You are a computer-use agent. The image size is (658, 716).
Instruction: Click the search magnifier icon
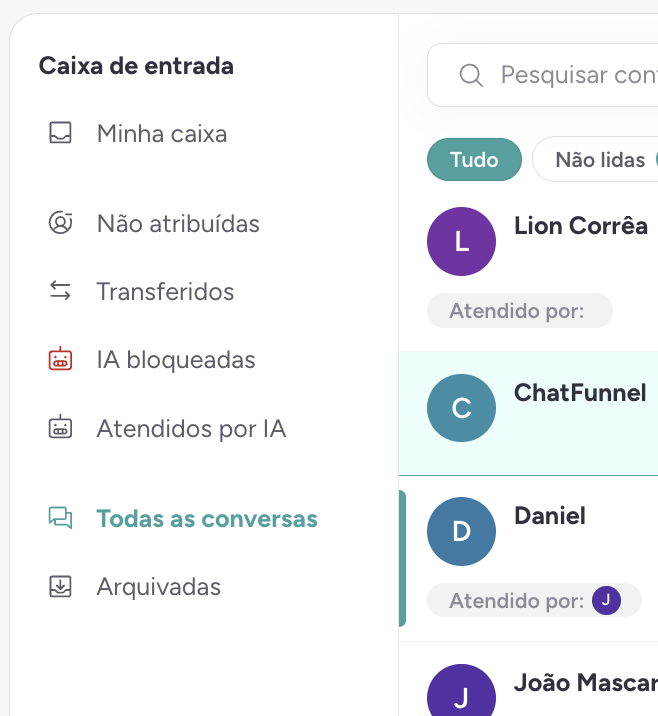pyautogui.click(x=471, y=75)
